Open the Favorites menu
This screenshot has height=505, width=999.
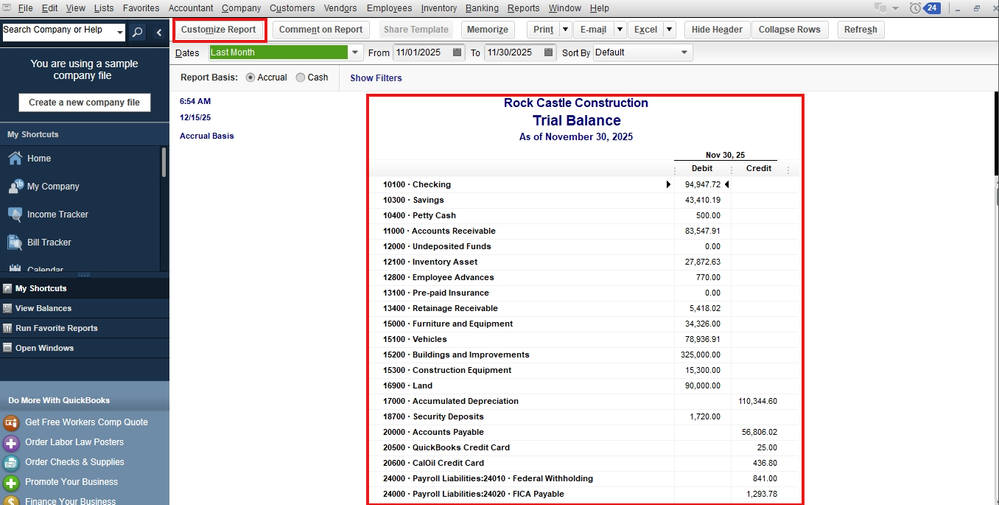click(x=141, y=8)
